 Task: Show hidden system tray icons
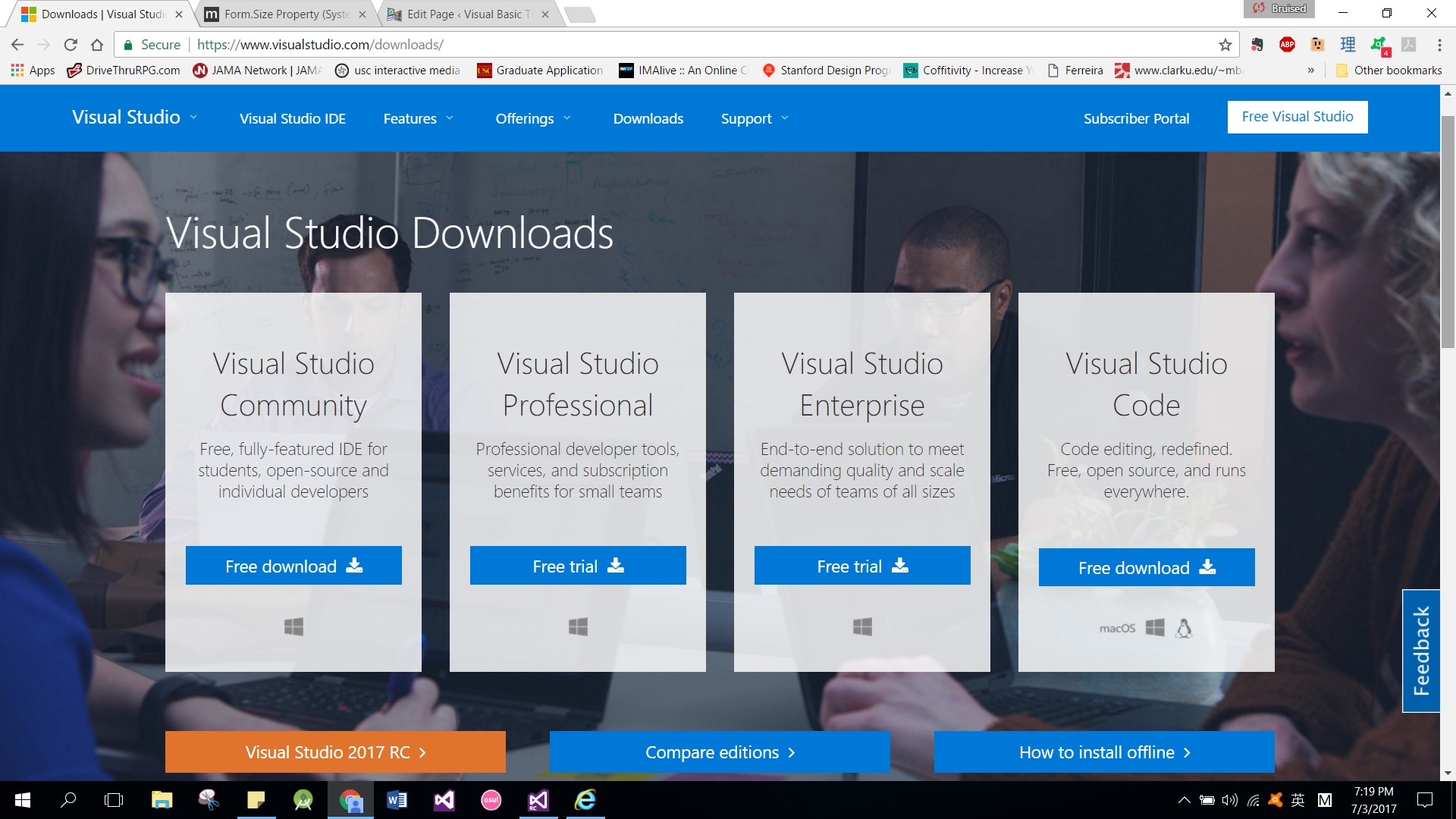click(x=1184, y=800)
